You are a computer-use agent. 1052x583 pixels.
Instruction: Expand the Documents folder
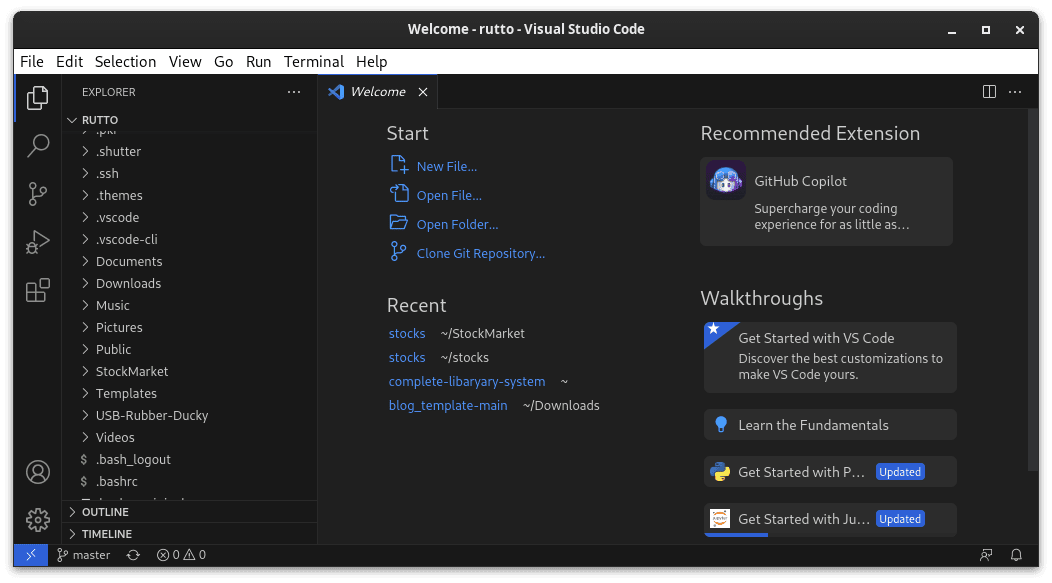[189, 262]
